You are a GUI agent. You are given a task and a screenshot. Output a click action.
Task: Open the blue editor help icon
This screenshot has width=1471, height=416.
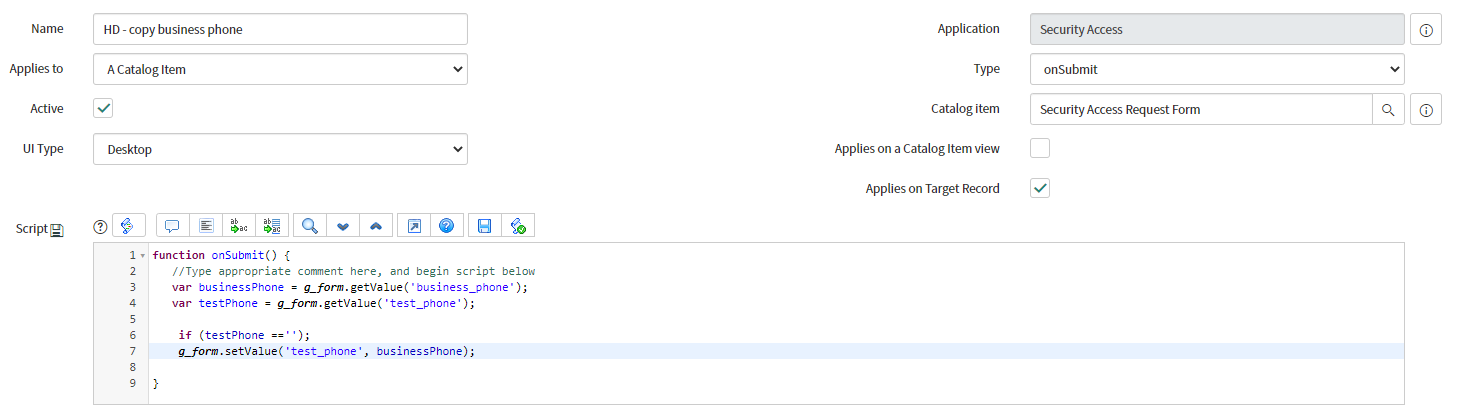tap(447, 226)
